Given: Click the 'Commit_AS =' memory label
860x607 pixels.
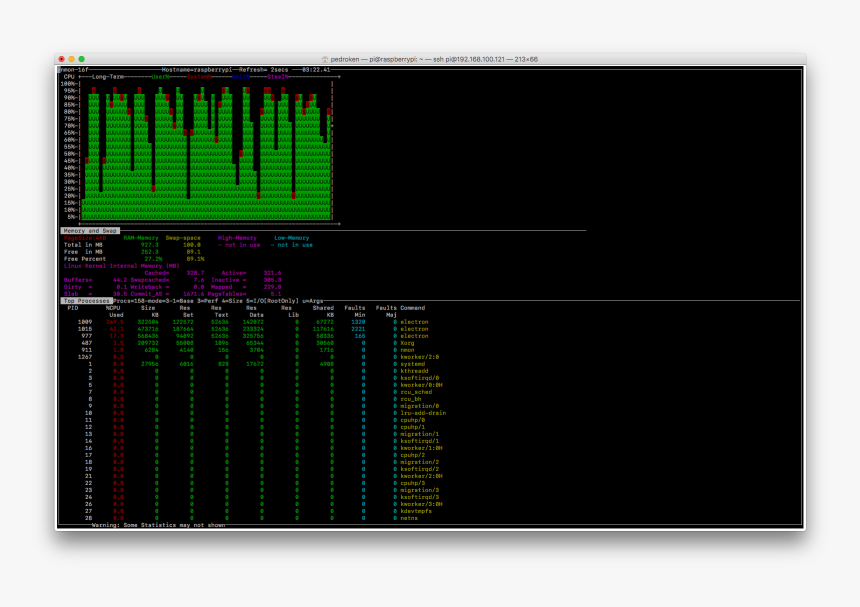Looking at the screenshot, I should (x=150, y=294).
